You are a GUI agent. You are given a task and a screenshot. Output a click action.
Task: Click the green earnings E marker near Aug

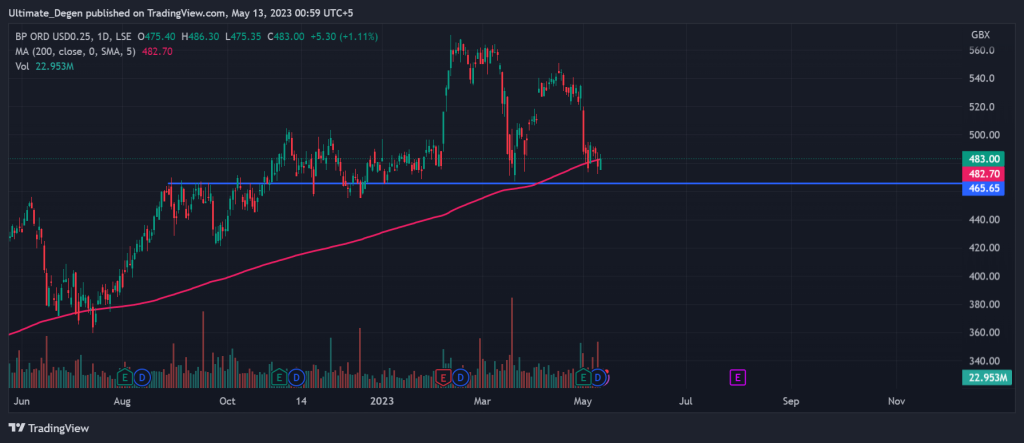pyautogui.click(x=125, y=377)
